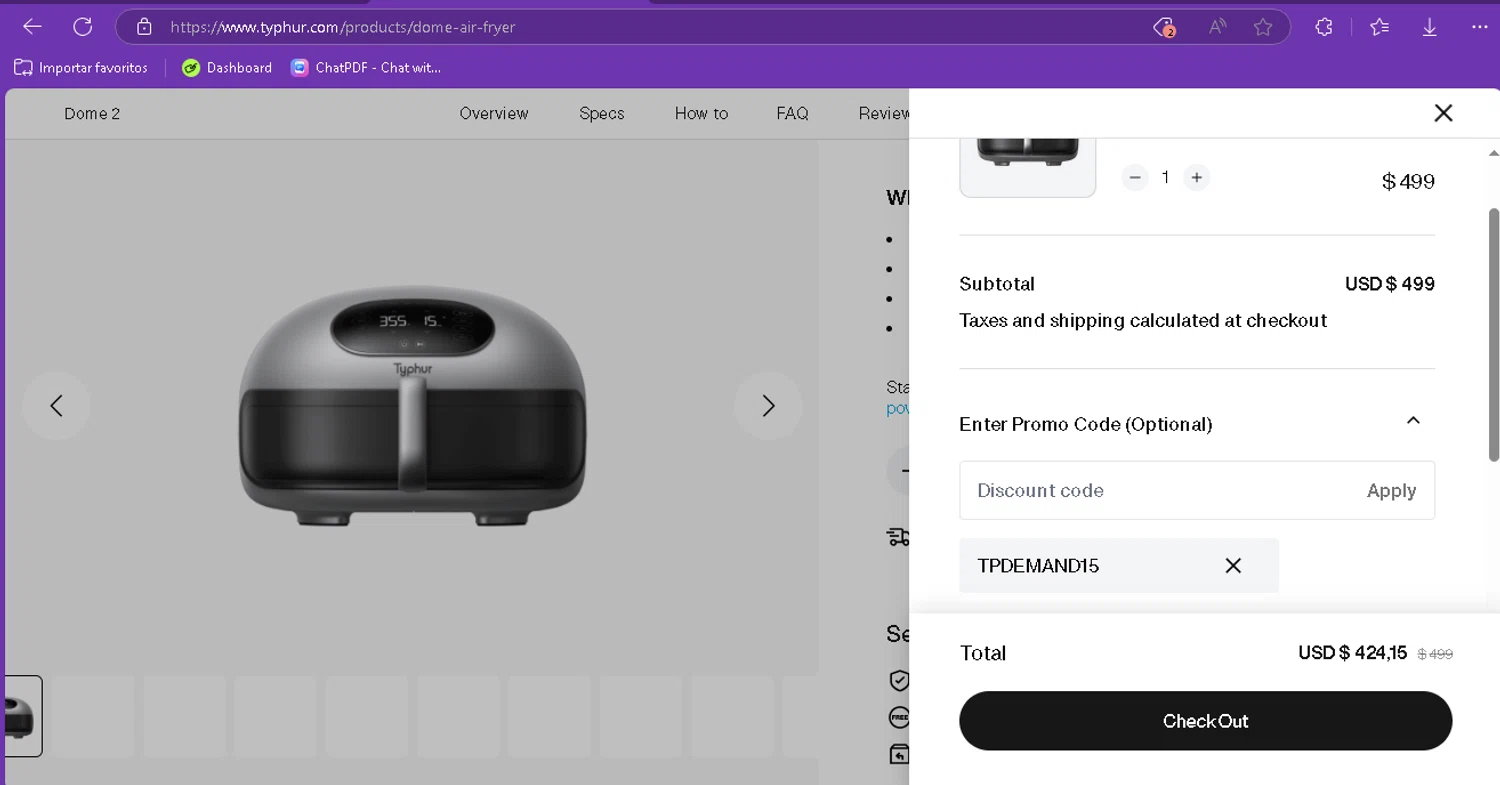Screen dimensions: 1500x785
Task: Click the cart item product thumbnail
Action: point(1028,166)
